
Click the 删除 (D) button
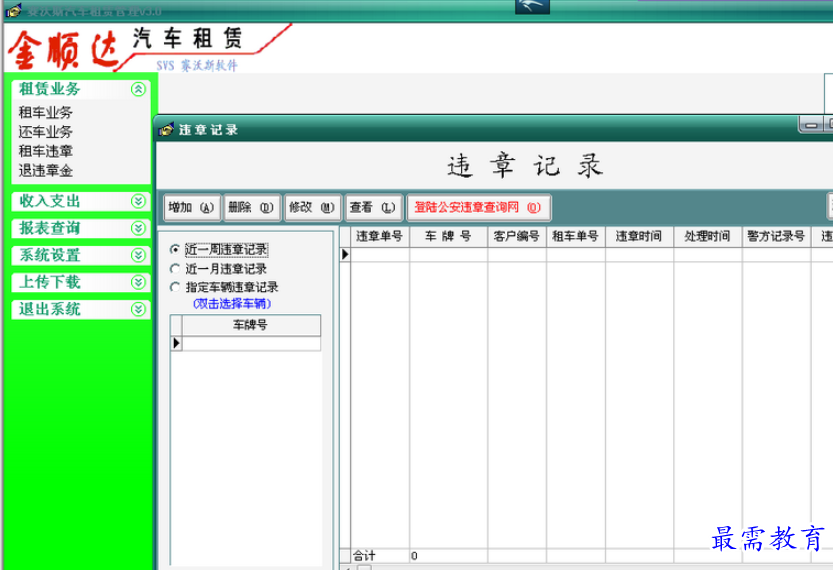pos(252,207)
